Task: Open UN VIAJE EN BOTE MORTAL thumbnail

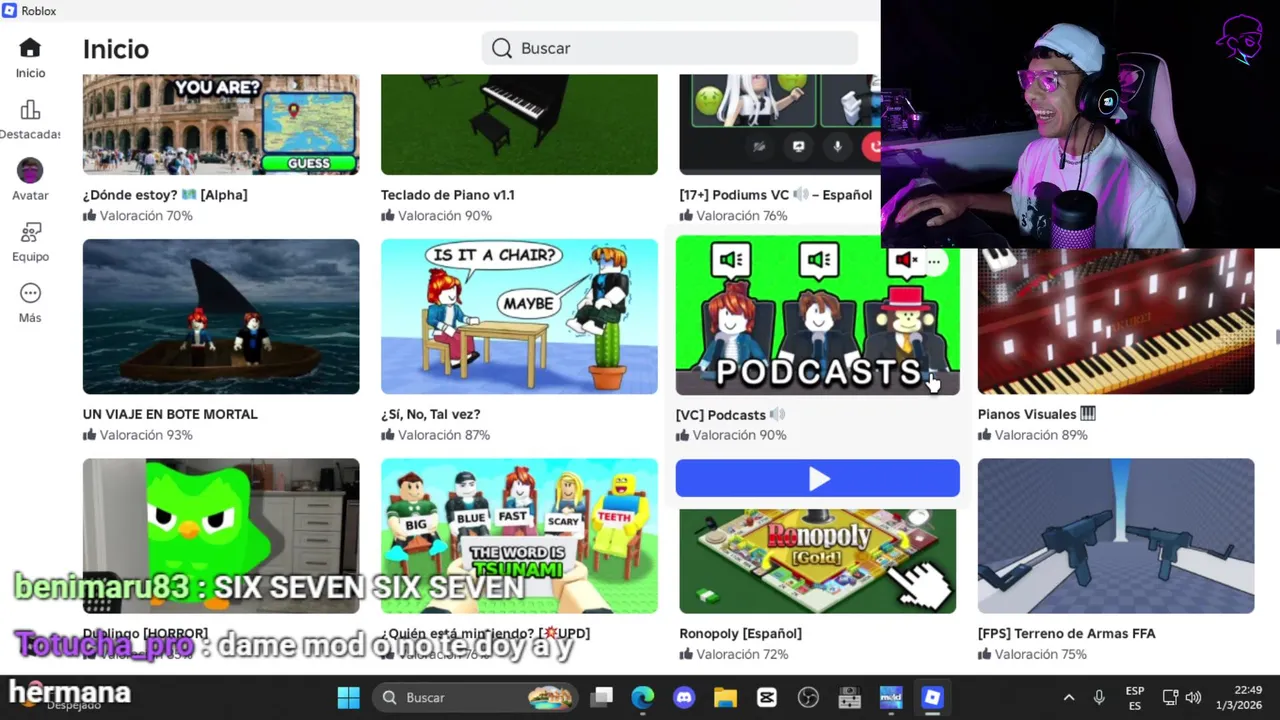Action: click(221, 316)
